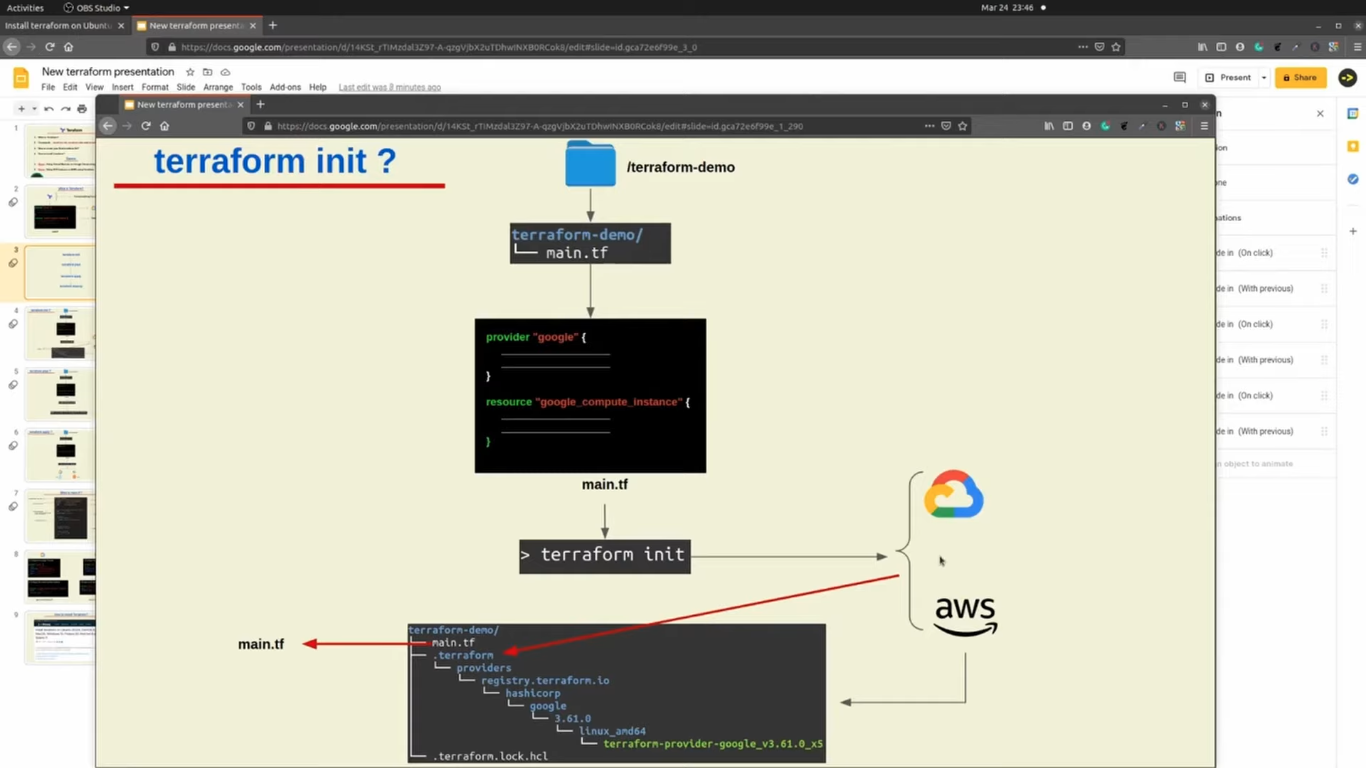1366x768 pixels.
Task: Click the yellow Share button
Action: pyautogui.click(x=1300, y=77)
